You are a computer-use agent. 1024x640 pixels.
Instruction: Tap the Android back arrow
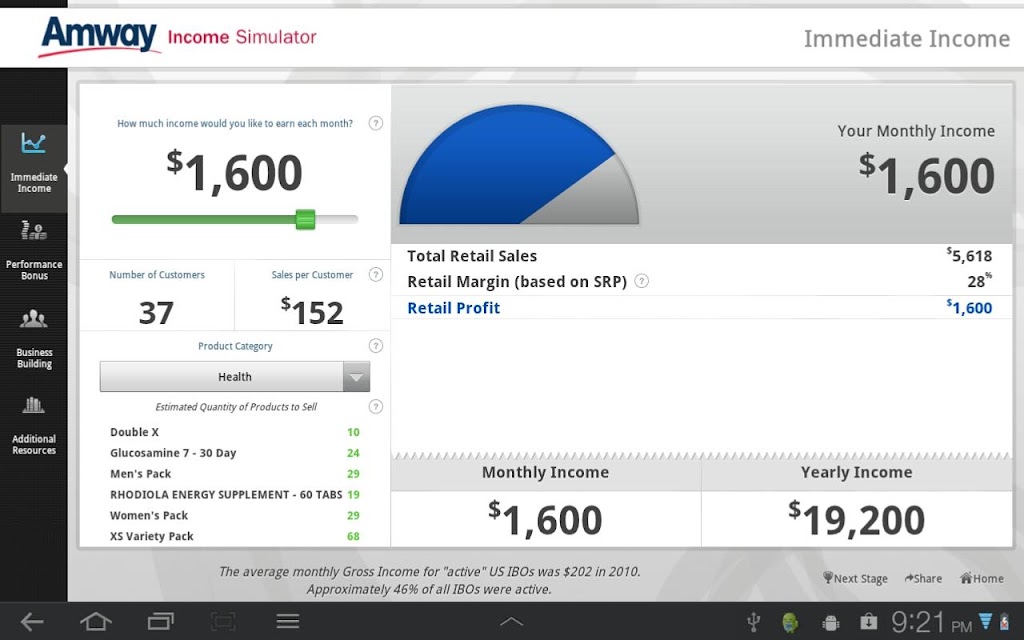click(31, 621)
